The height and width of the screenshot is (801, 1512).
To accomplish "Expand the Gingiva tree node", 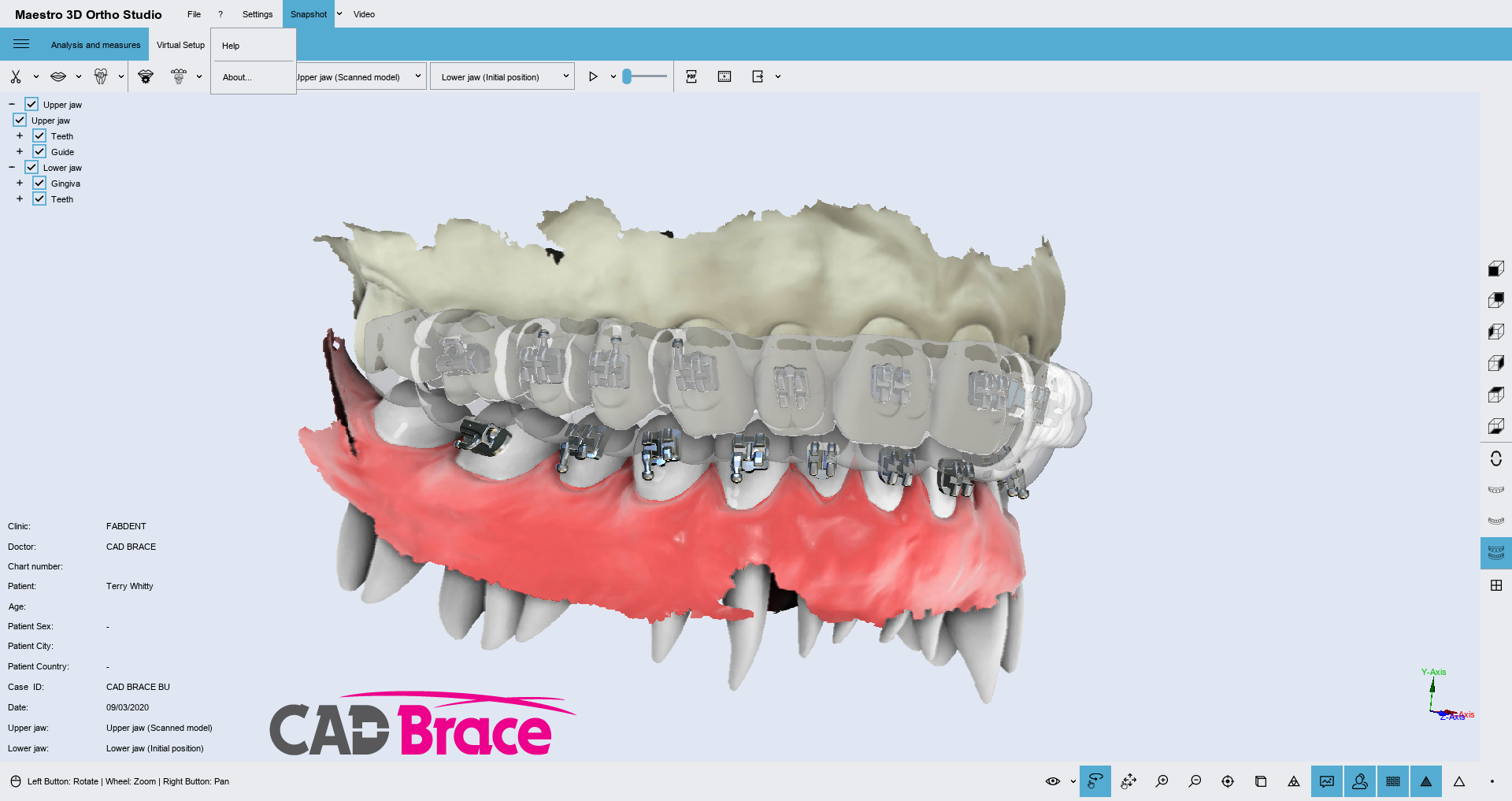I will [x=20, y=184].
